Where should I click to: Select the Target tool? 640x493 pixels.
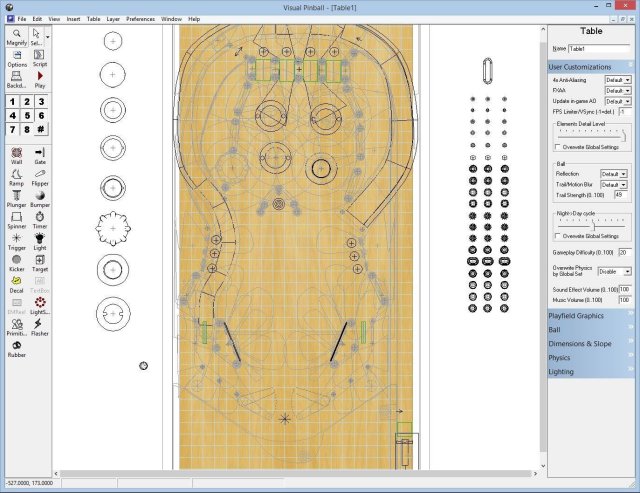(40, 263)
